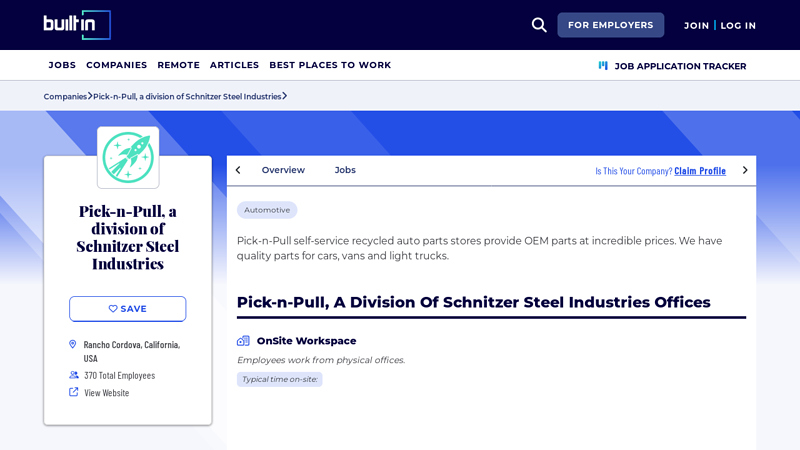The width and height of the screenshot is (800, 450).
Task: Save the Pick-n-Pull company
Action: pyautogui.click(x=127, y=309)
